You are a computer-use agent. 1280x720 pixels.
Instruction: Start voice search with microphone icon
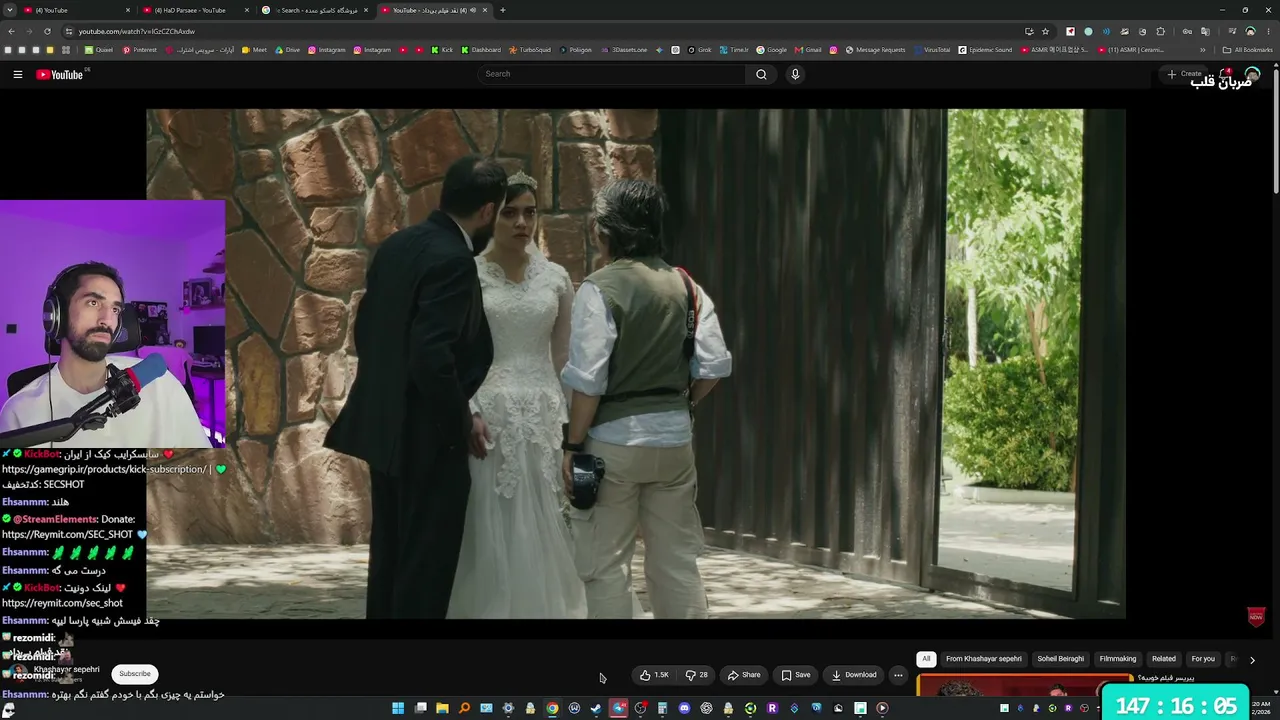point(795,74)
